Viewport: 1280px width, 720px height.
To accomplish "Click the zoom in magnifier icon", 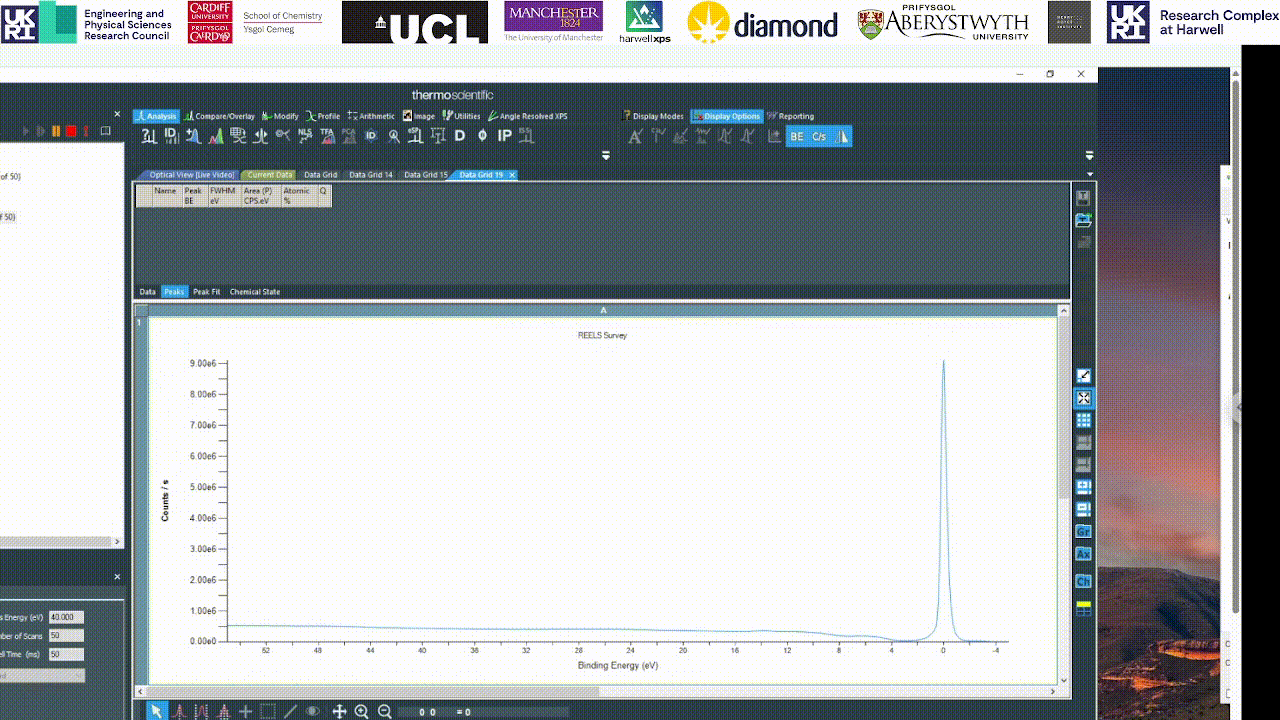I will pos(362,711).
